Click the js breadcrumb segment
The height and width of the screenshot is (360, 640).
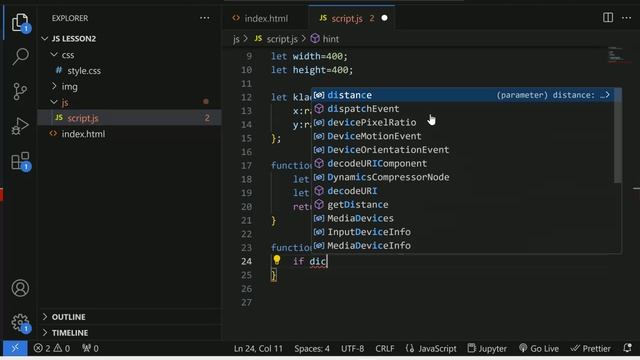[x=236, y=39]
